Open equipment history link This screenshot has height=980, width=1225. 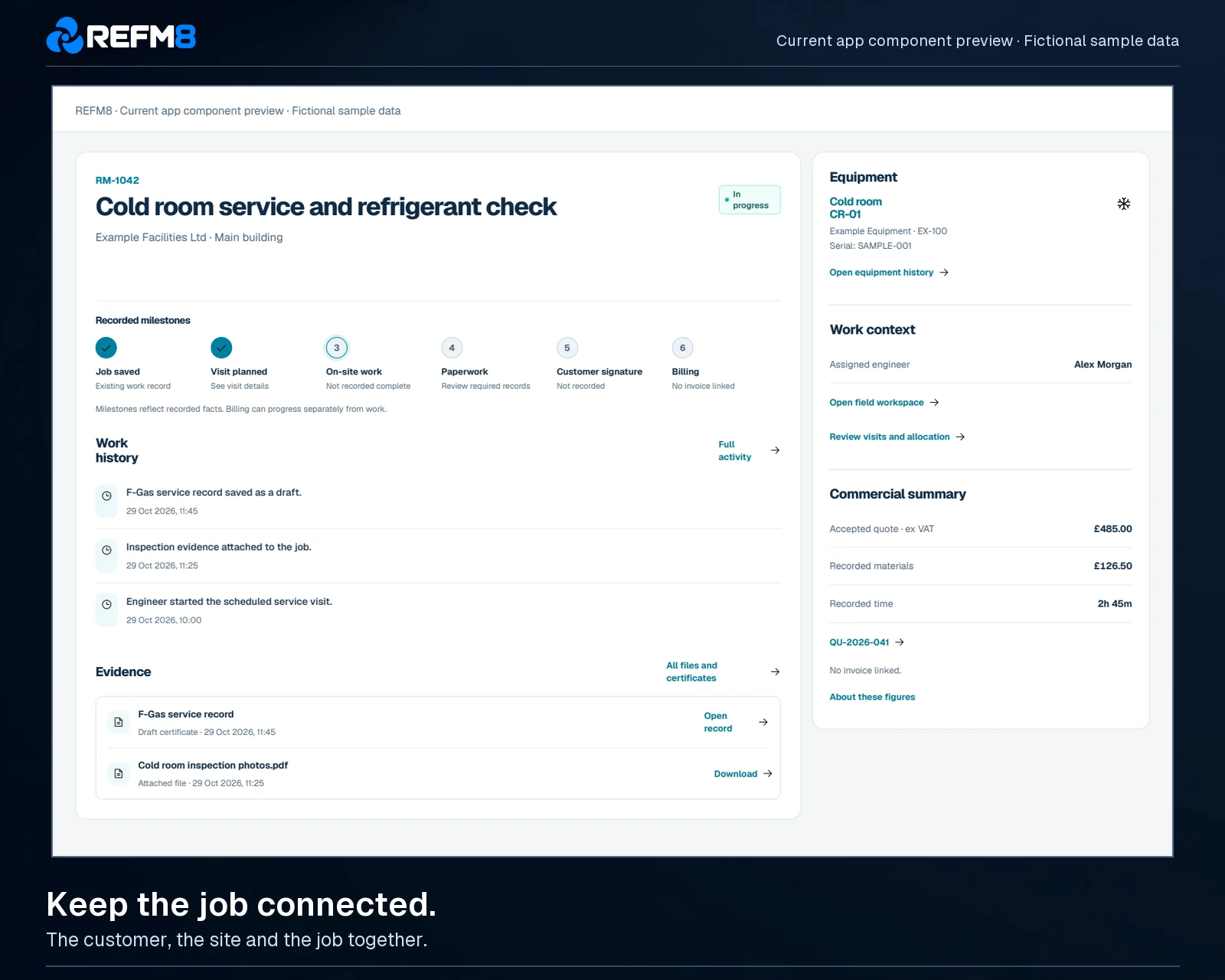coord(889,273)
